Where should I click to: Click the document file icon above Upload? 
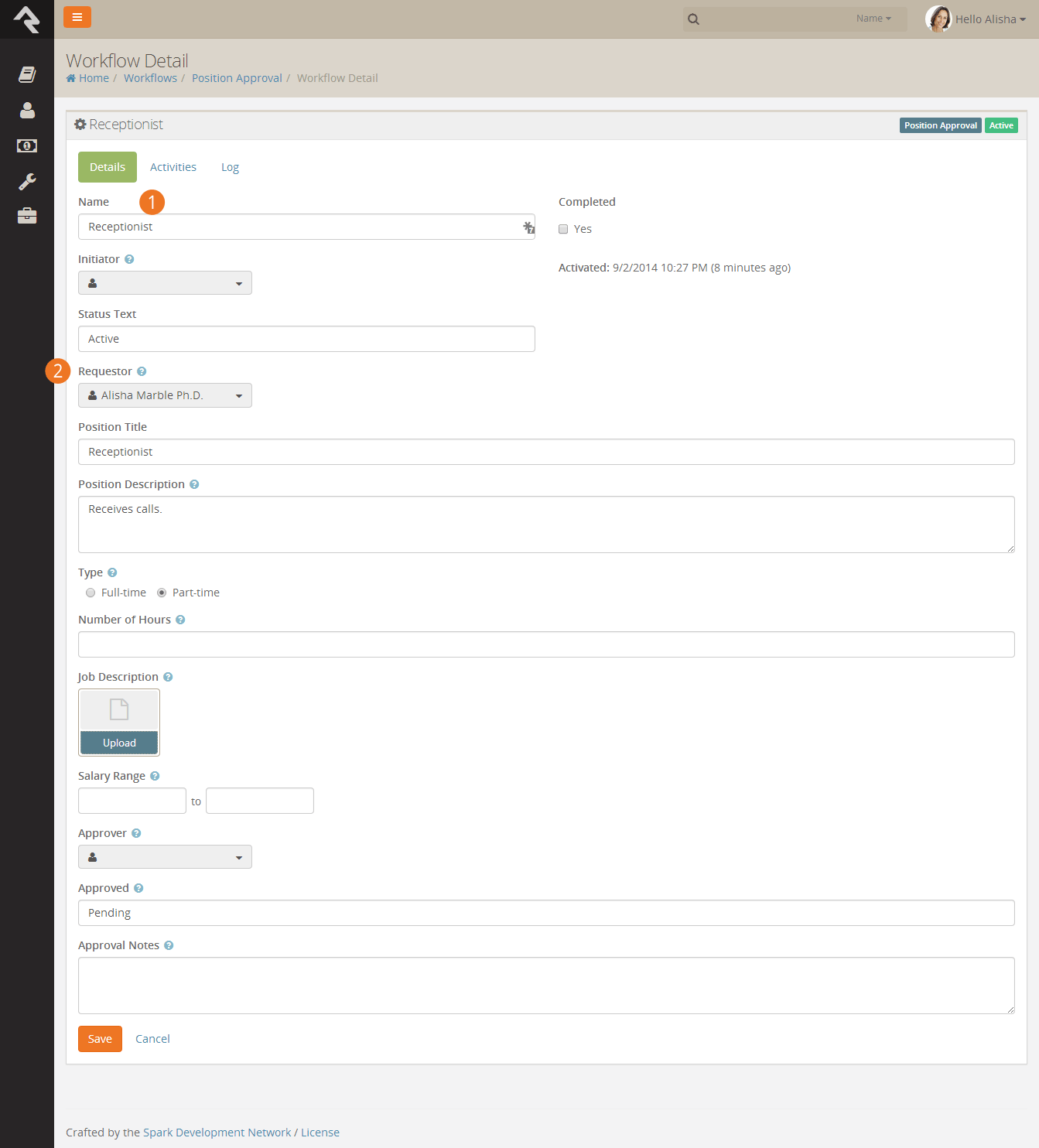pos(119,709)
